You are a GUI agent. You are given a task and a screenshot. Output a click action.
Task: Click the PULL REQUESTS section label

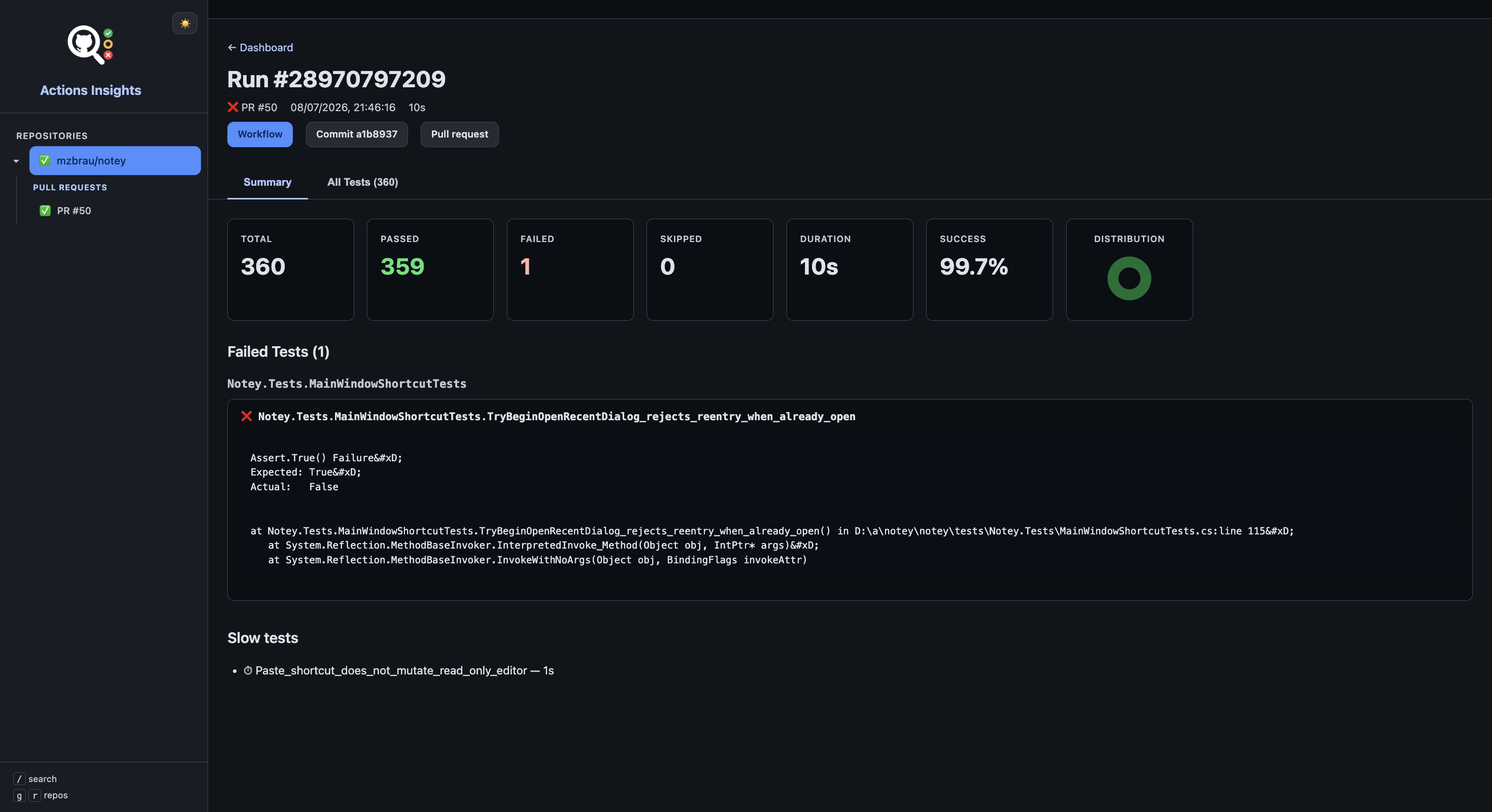coord(70,188)
